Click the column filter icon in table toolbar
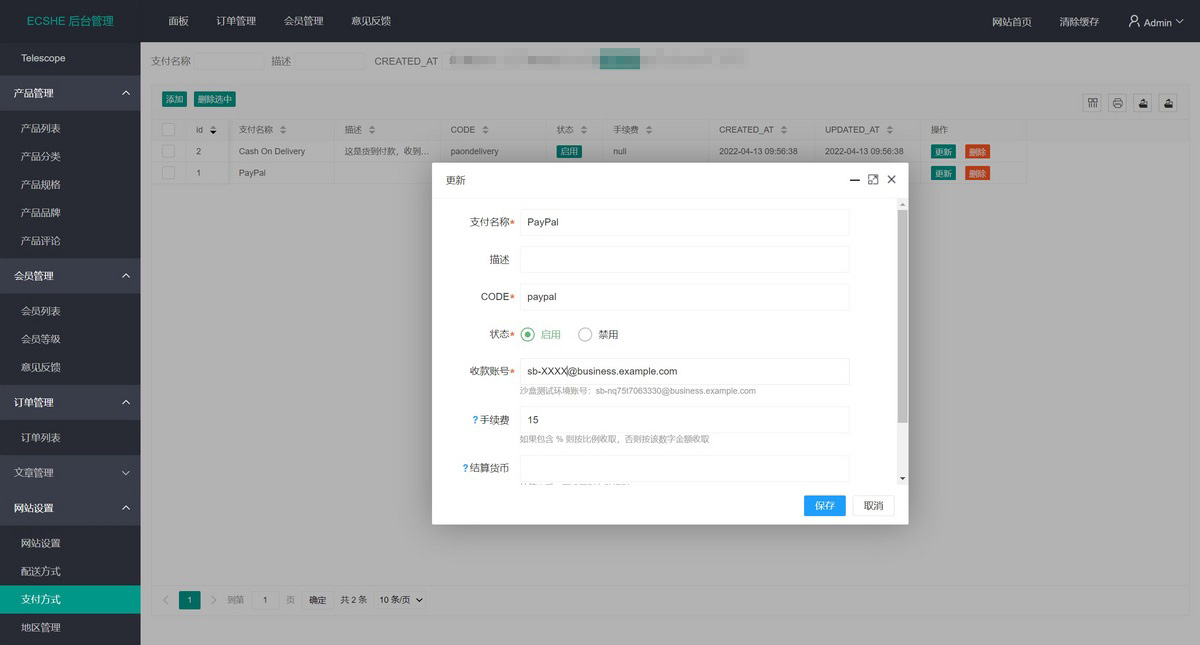1200x645 pixels. [1092, 103]
